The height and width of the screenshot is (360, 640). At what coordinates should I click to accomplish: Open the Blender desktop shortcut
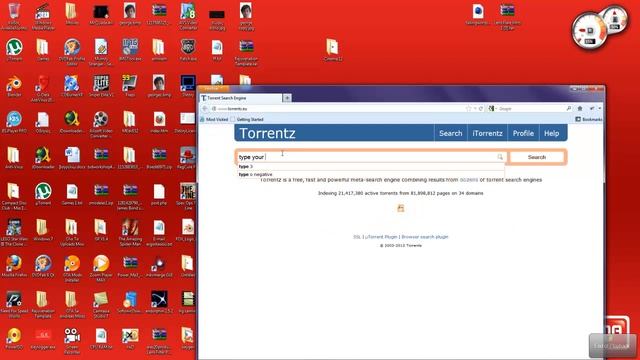pos(14,87)
